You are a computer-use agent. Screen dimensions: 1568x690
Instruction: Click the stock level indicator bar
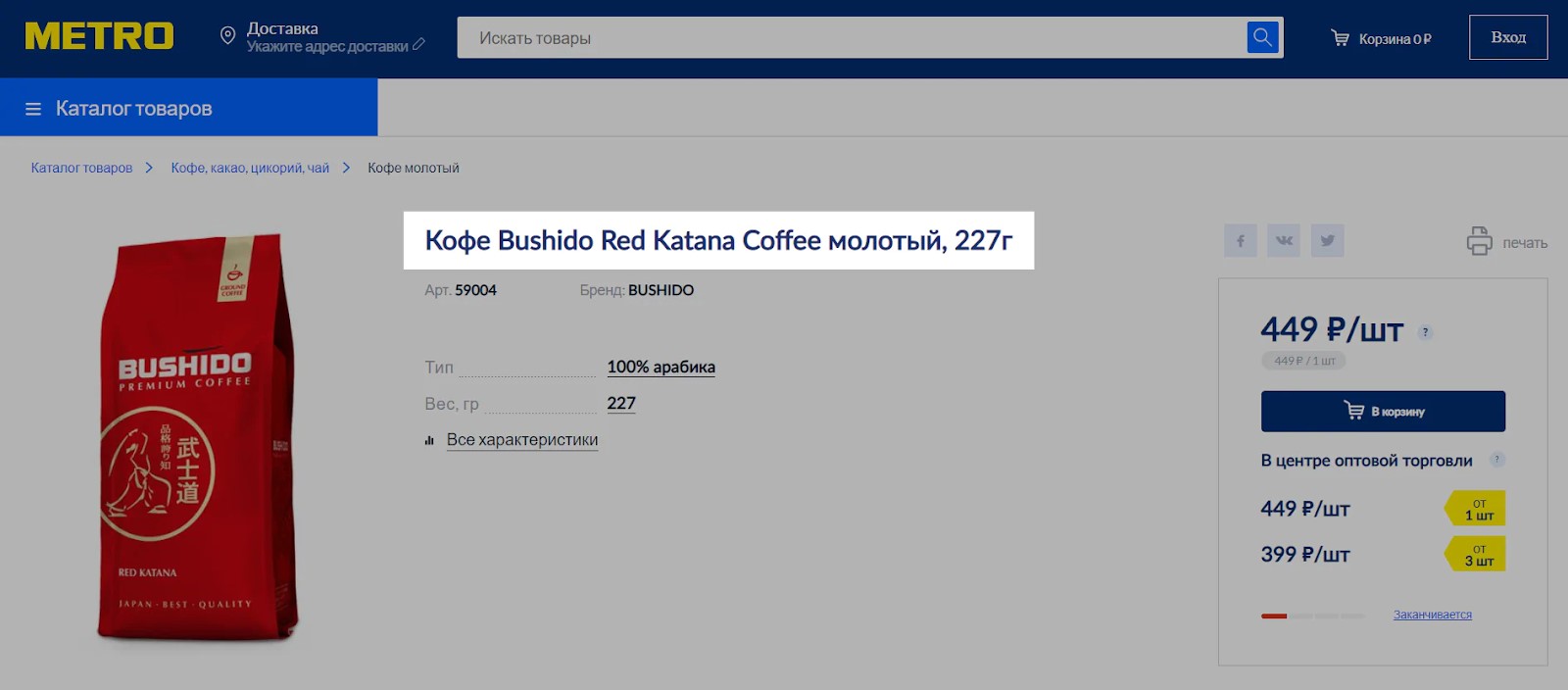[x=1312, y=616]
